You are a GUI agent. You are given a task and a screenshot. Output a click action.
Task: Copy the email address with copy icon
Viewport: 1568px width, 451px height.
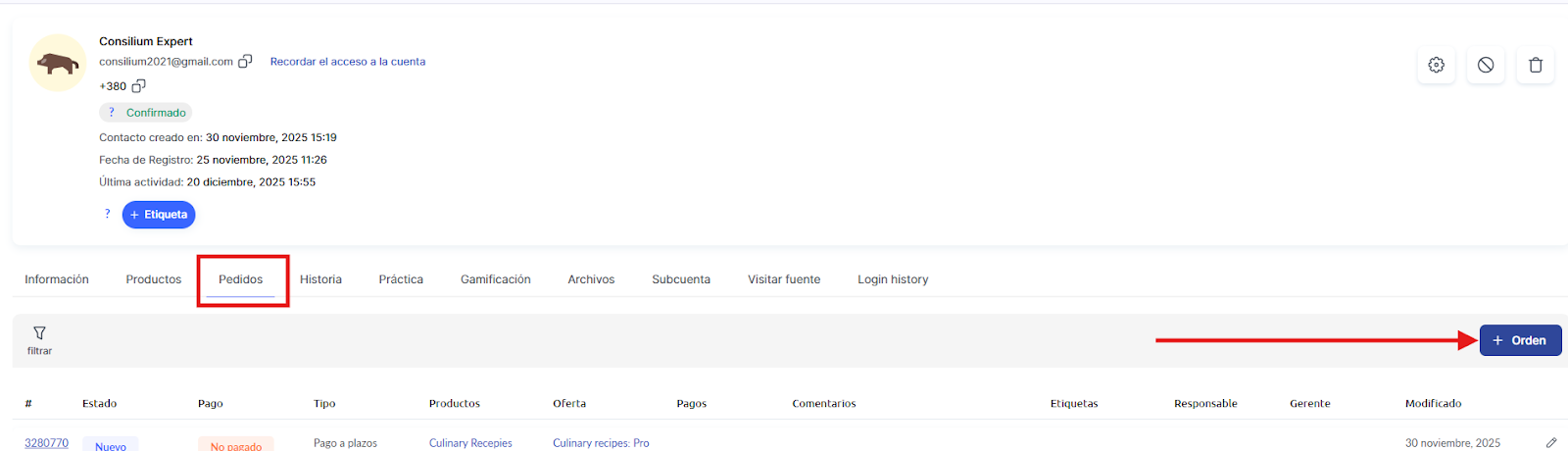[x=245, y=62]
